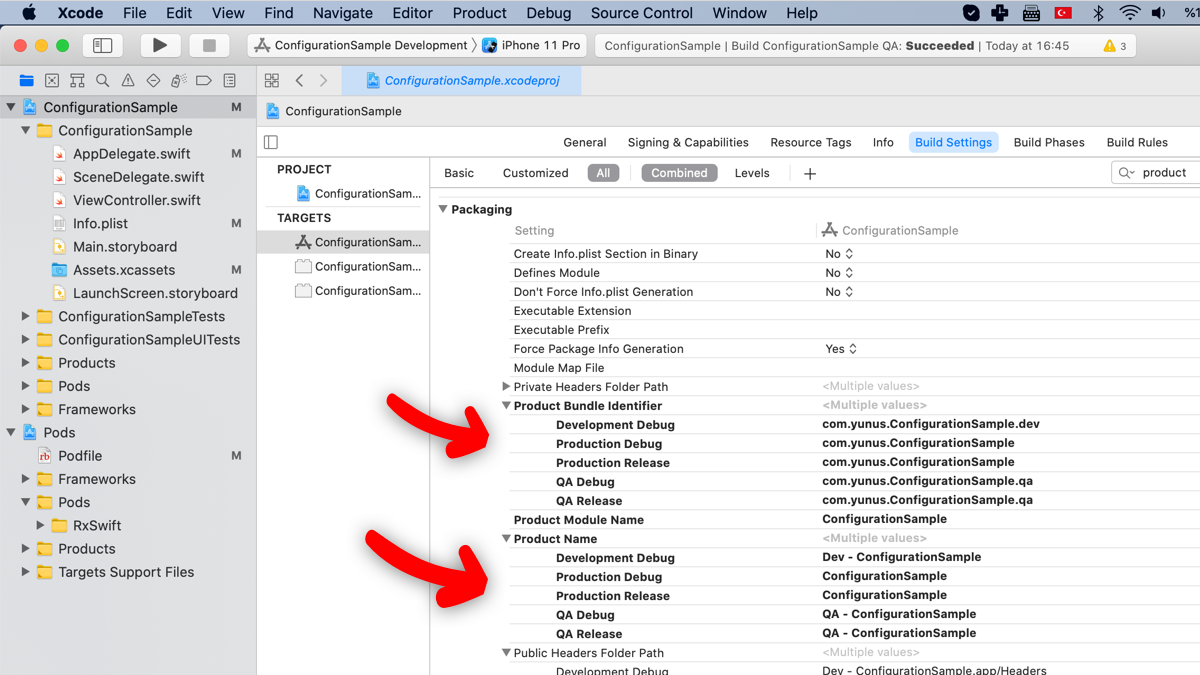1200x675 pixels.
Task: Switch to the Build Rules tab
Action: [x=1137, y=142]
